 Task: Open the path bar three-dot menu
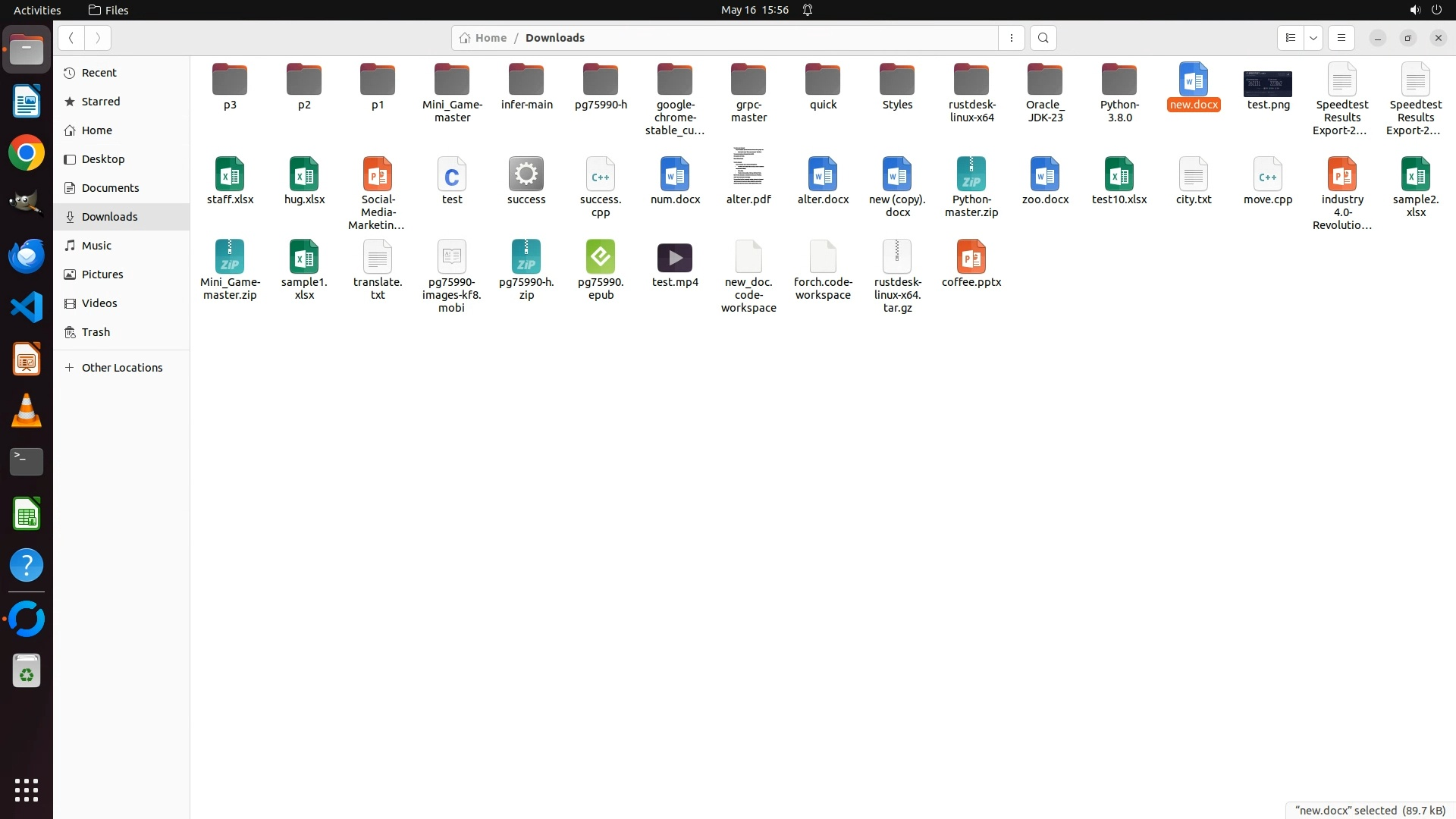pos(1011,38)
